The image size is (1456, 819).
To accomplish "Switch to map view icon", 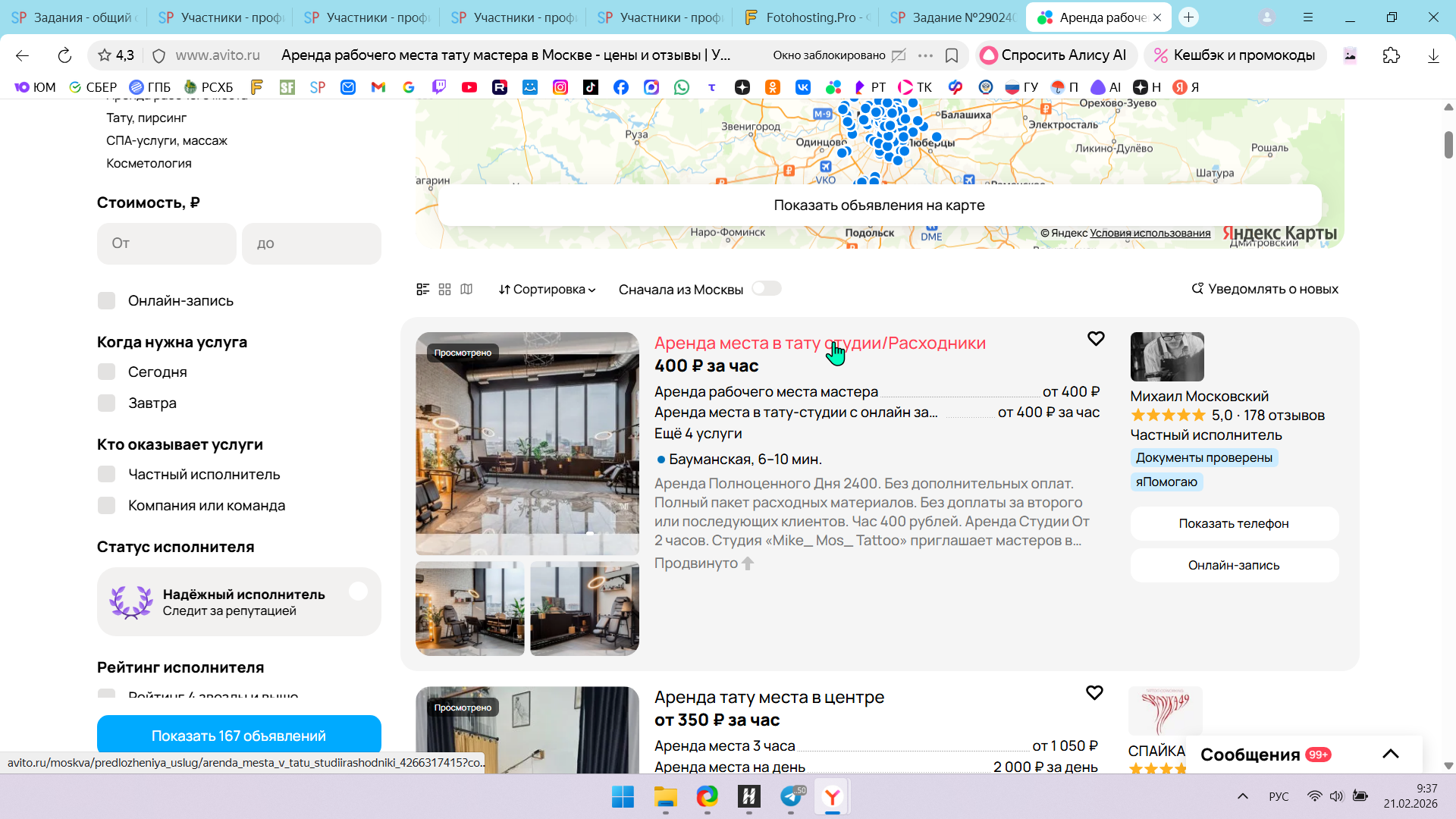I will (466, 289).
